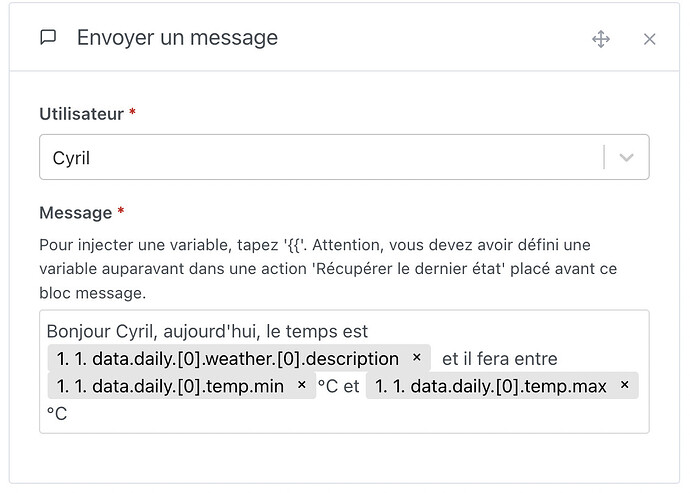Click the move handle arrows icon
Viewport: 690px width, 493px height.
click(x=601, y=39)
